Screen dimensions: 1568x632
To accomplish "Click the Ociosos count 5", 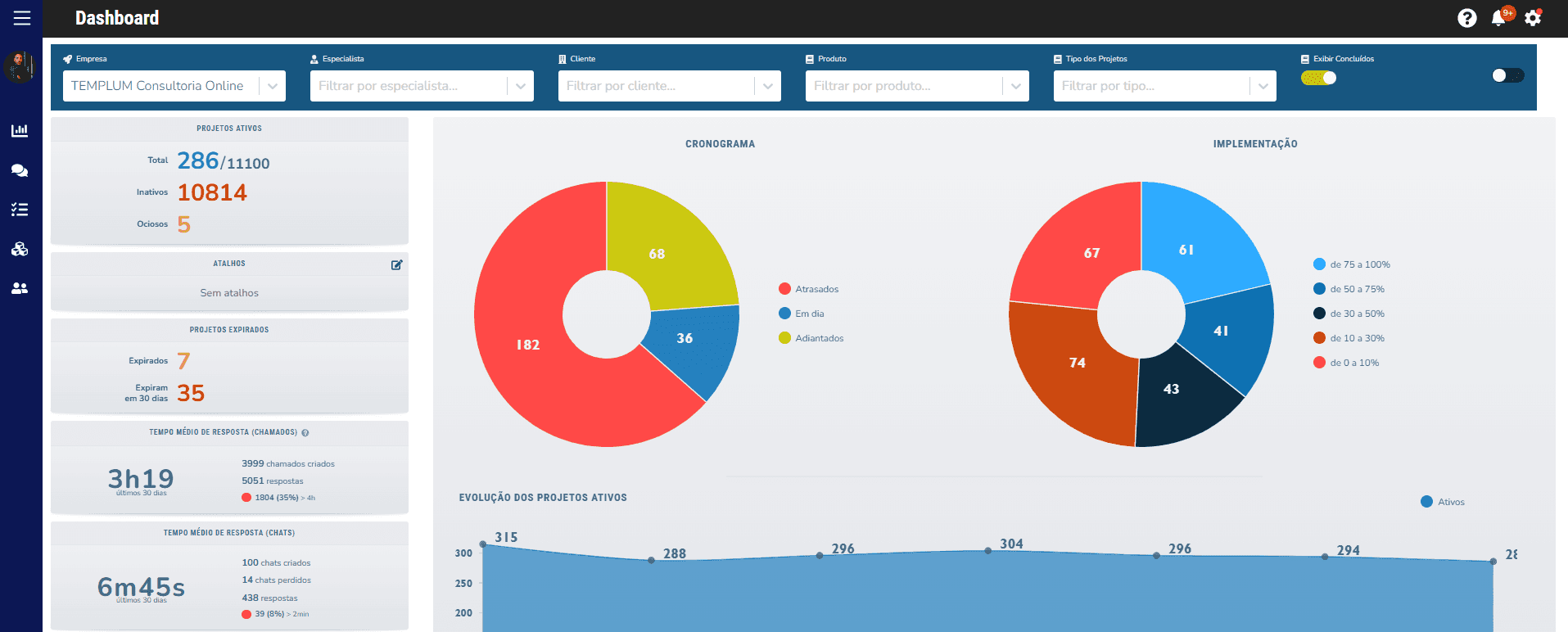I will 184,224.
